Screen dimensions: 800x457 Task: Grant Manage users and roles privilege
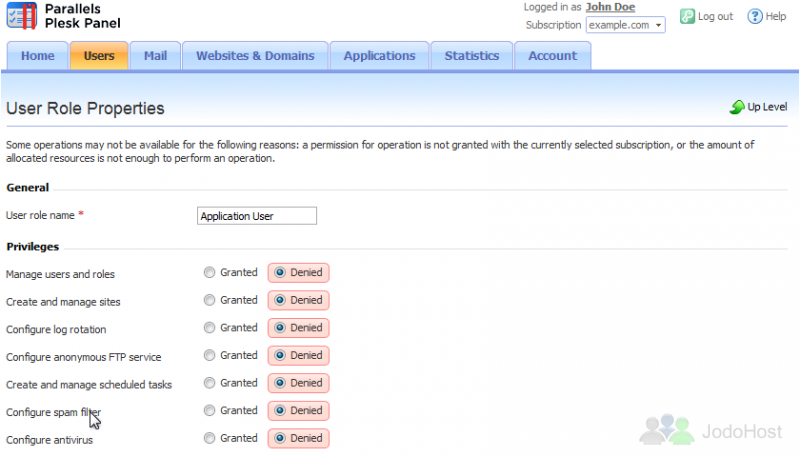click(209, 272)
